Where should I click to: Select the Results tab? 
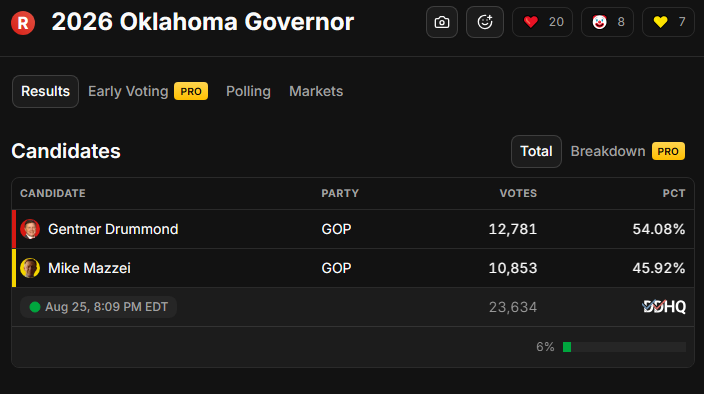[45, 92]
